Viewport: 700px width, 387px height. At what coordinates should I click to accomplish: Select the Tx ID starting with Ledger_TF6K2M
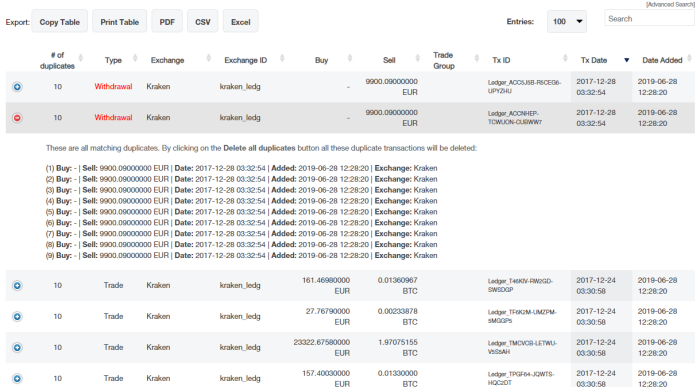pyautogui.click(x=522, y=316)
